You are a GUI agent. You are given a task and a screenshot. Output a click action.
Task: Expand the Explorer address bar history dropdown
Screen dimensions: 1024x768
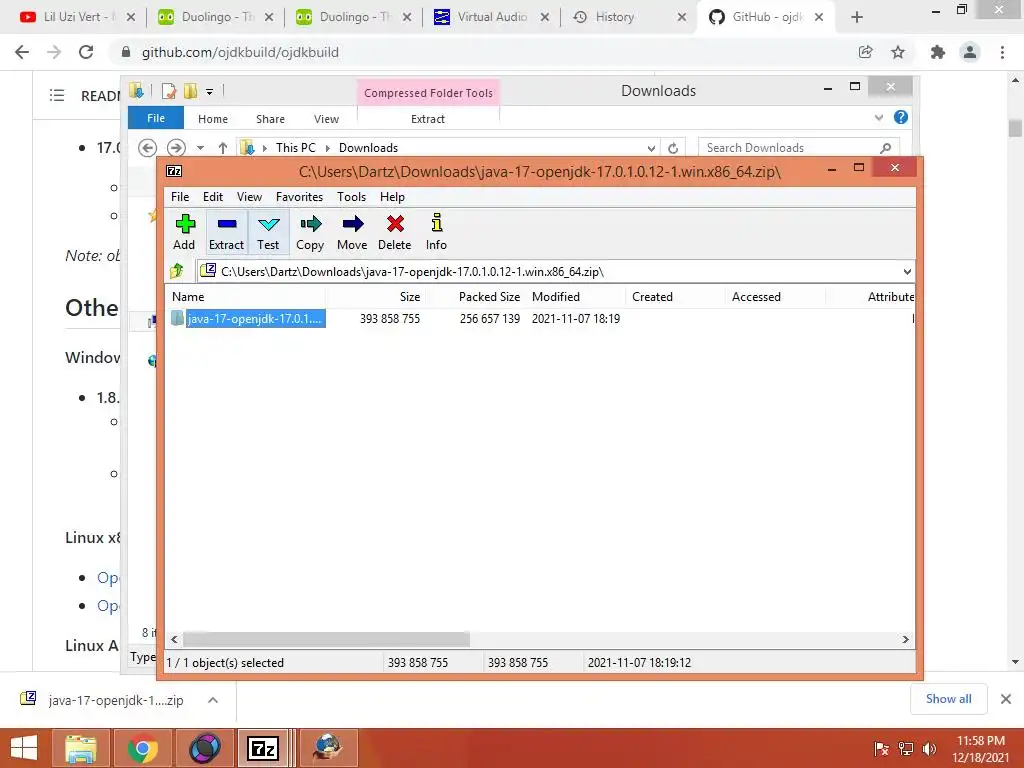tap(651, 148)
